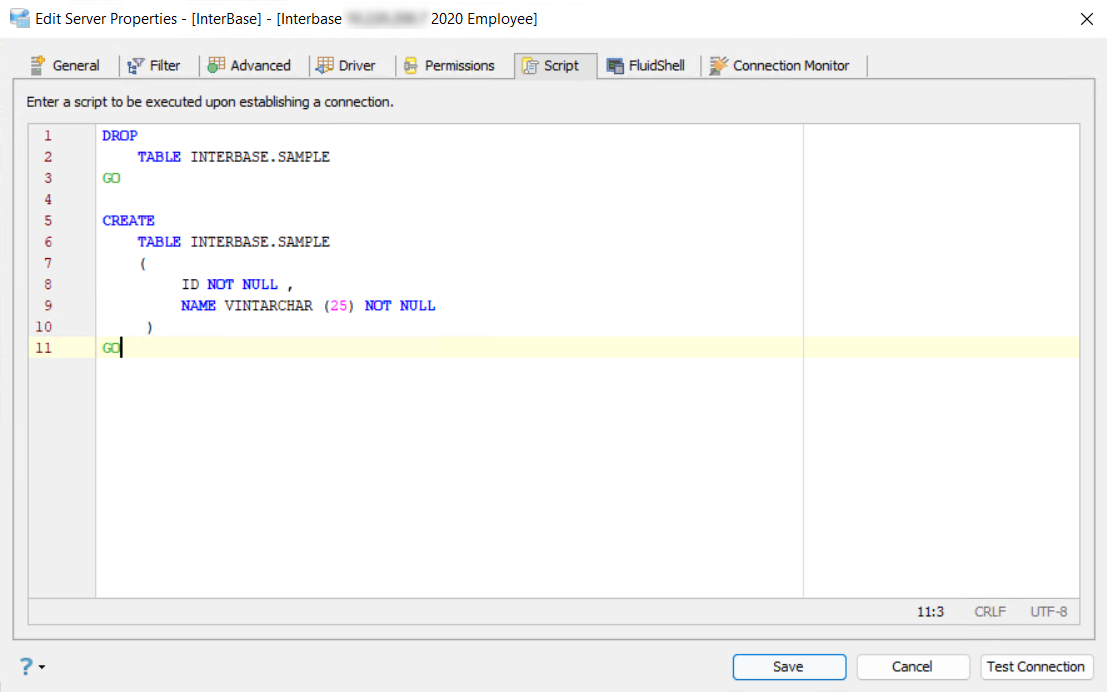1107x692 pixels.
Task: Go to the Advanced tab
Action: pos(249,66)
